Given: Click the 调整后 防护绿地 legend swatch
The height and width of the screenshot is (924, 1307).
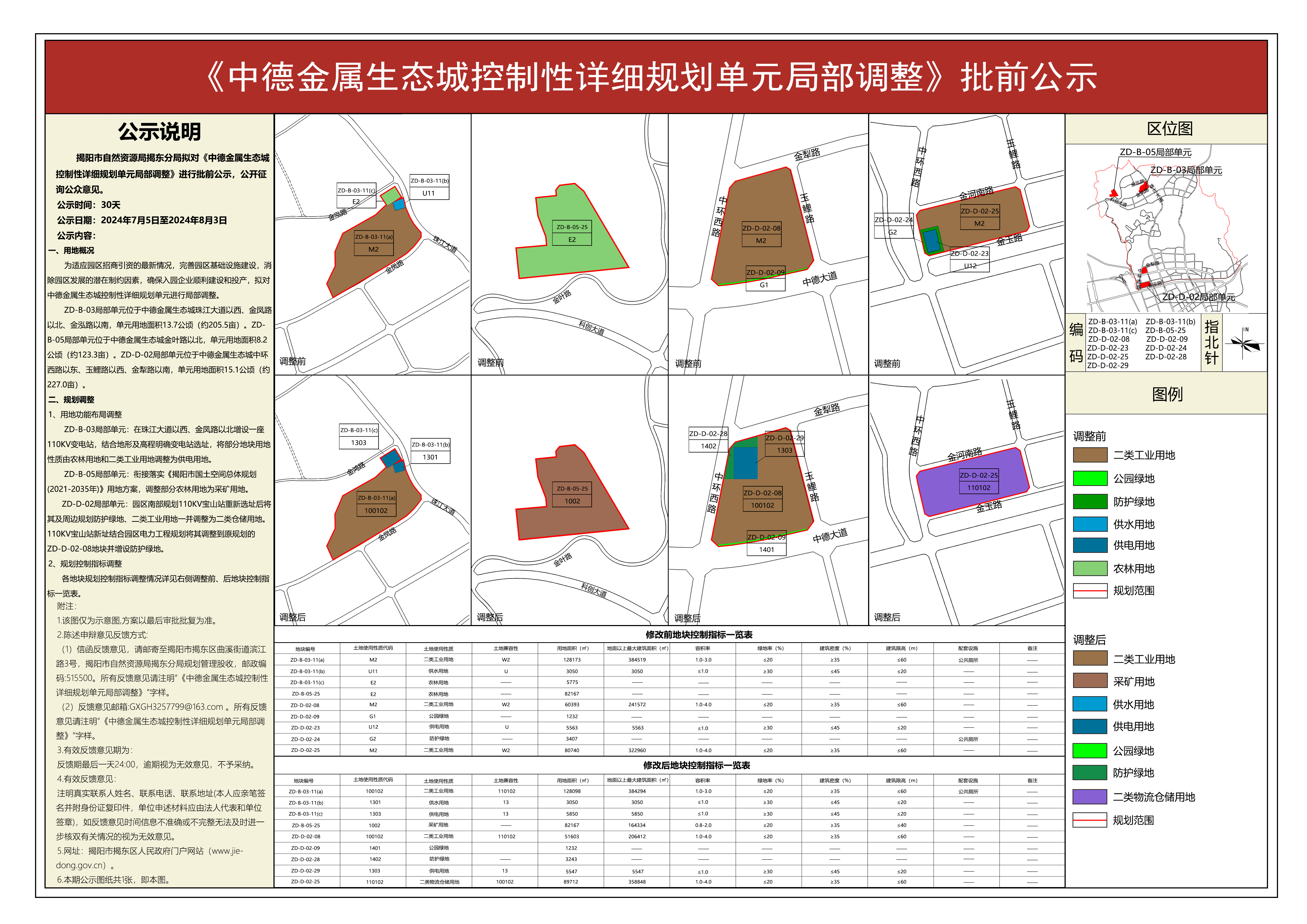Looking at the screenshot, I should (x=1090, y=773).
